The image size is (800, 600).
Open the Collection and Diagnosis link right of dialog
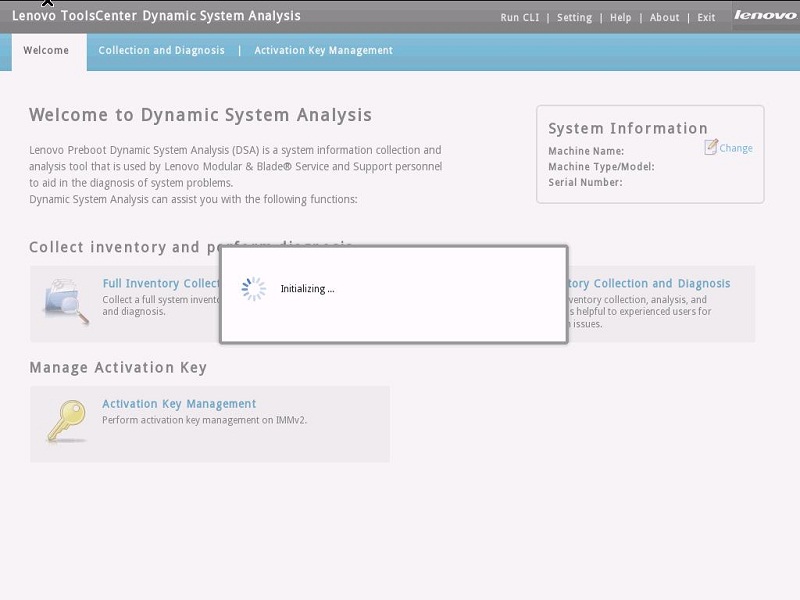(x=650, y=284)
